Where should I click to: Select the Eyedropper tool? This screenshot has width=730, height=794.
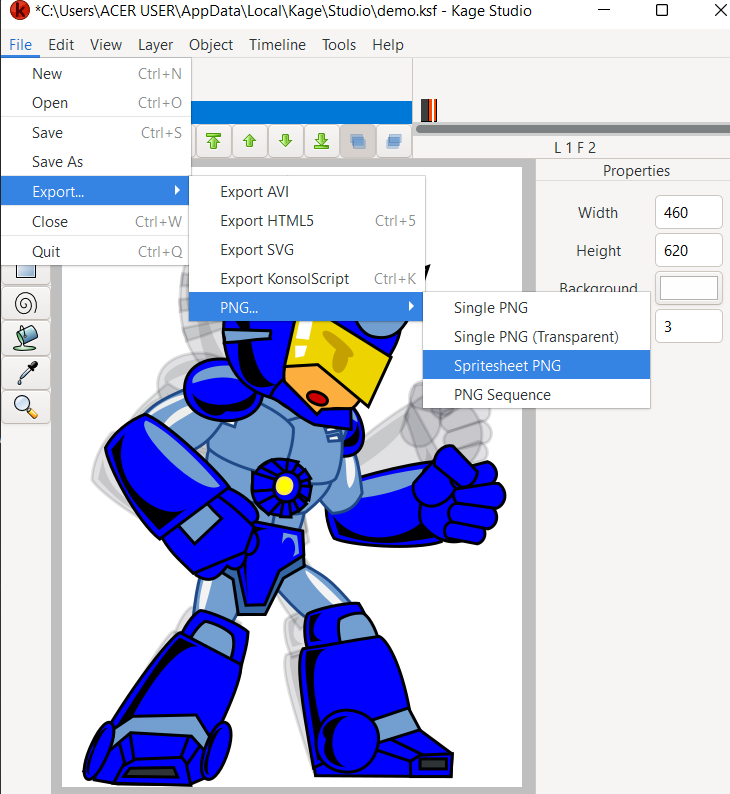[26, 373]
